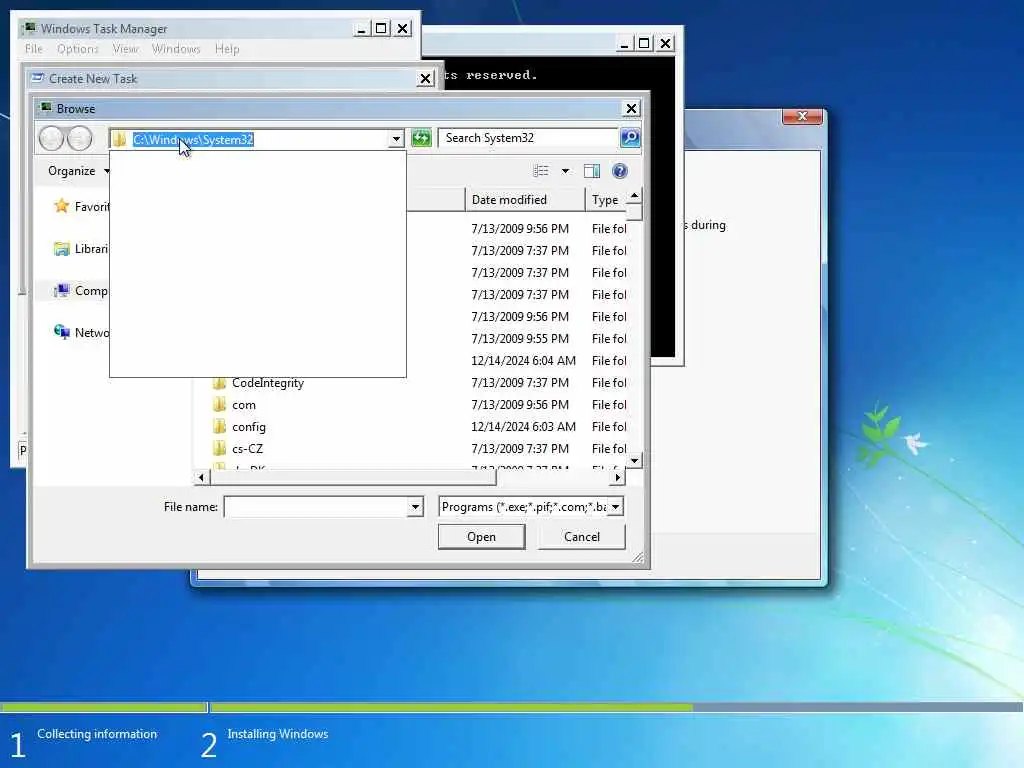Click the Installing Windows progress bar
The image size is (1024, 768).
tap(616, 707)
